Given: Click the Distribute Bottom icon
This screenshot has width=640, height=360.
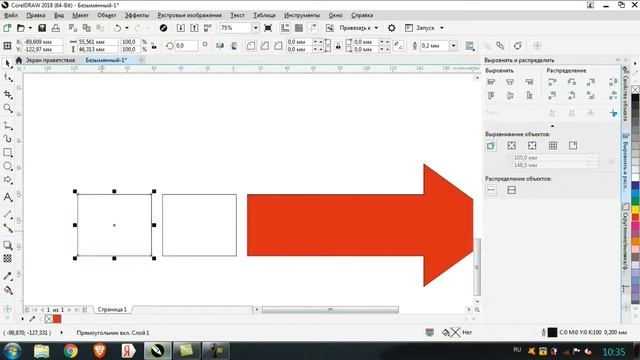Looking at the screenshot, I should coord(590,96).
